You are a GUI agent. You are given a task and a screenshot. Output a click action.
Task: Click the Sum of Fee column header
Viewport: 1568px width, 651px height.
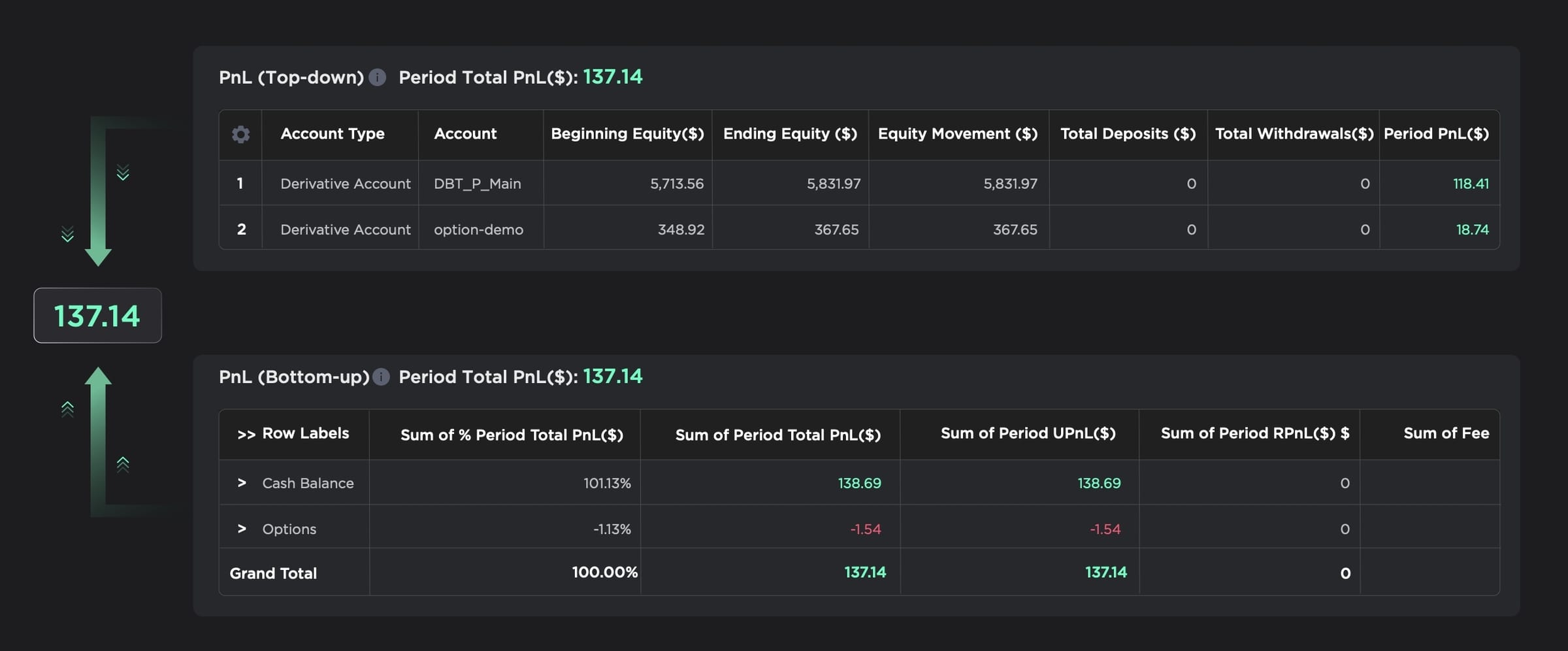coord(1446,433)
